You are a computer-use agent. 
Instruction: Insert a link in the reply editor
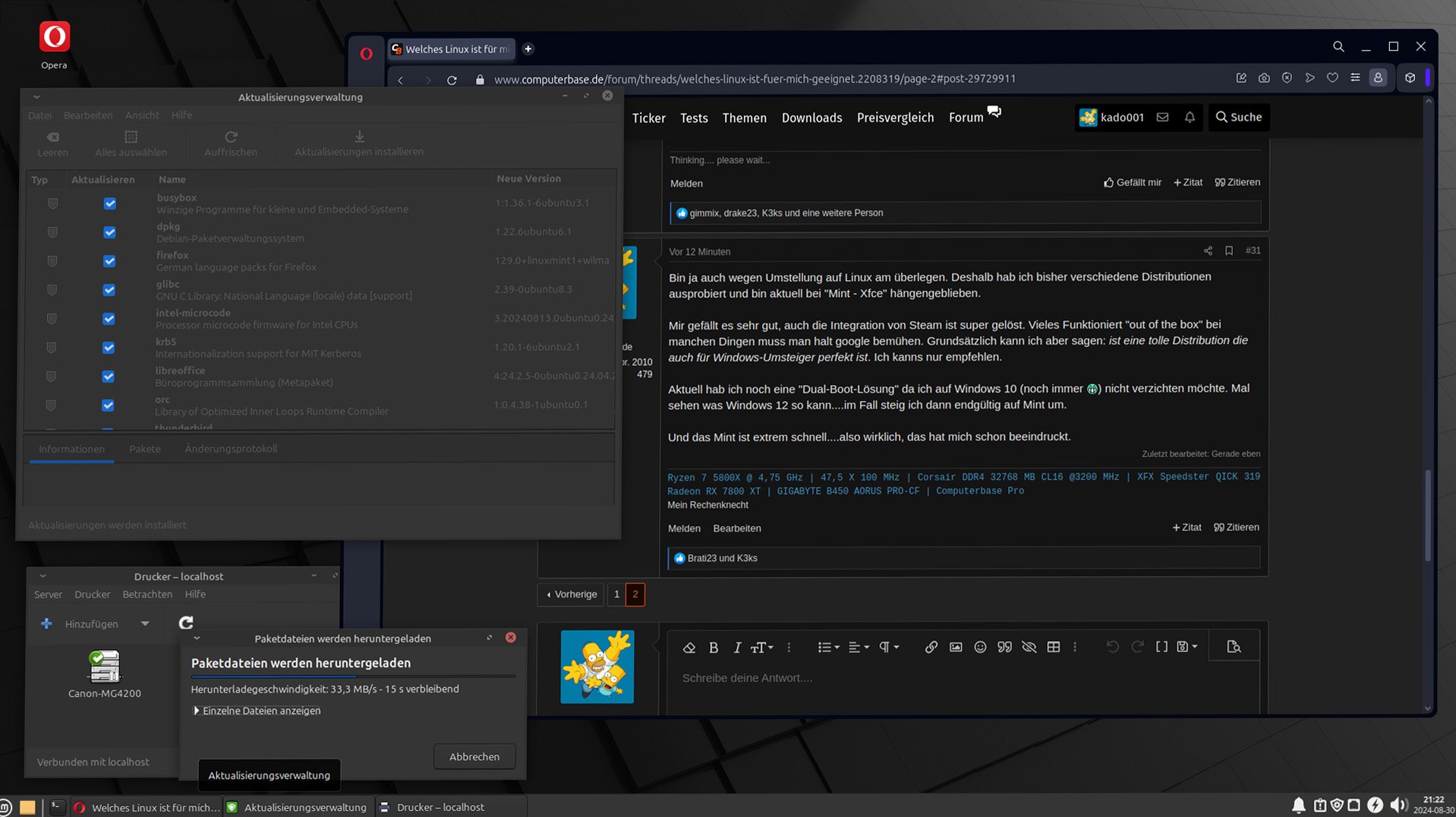pyautogui.click(x=931, y=647)
